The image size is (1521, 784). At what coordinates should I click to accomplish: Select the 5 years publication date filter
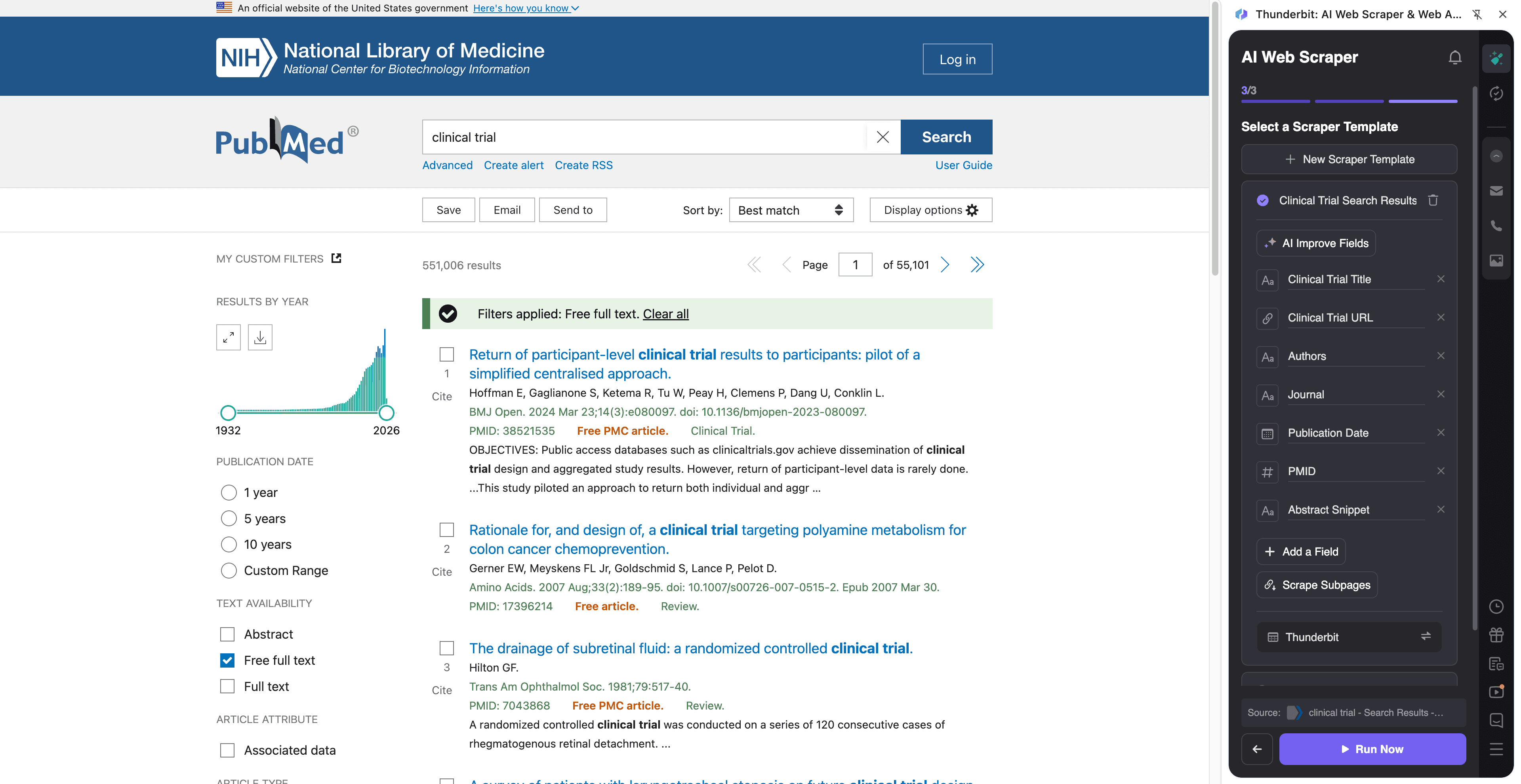[x=228, y=518]
